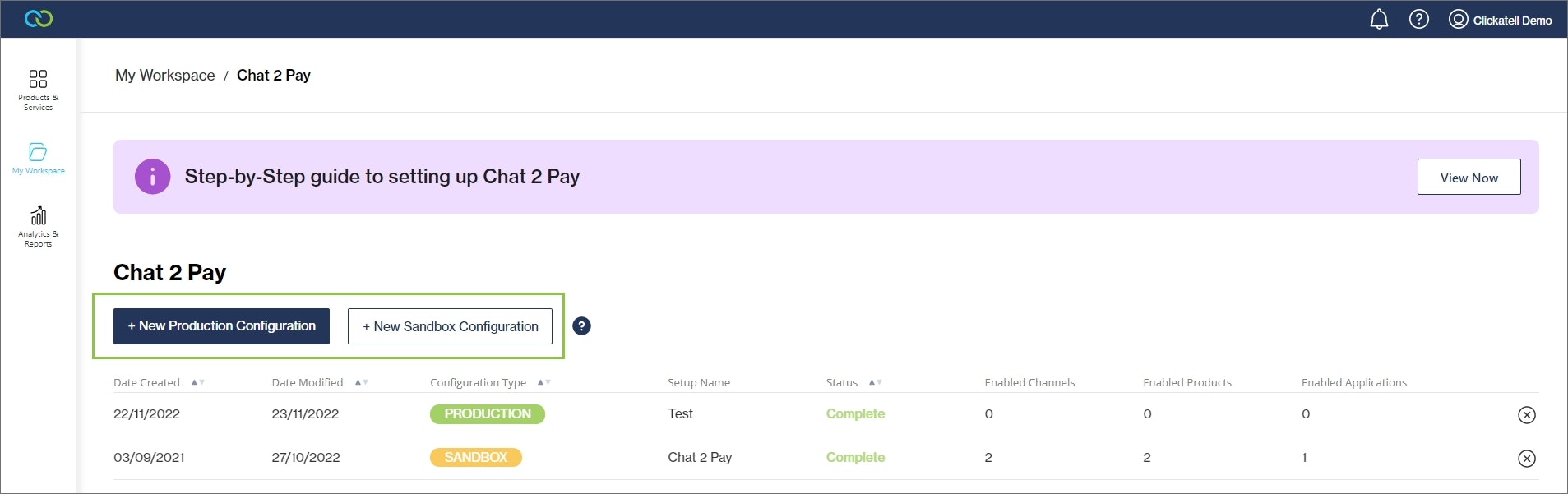The image size is (1568, 494).
Task: Click the Enabled Channels column header
Action: click(1029, 382)
